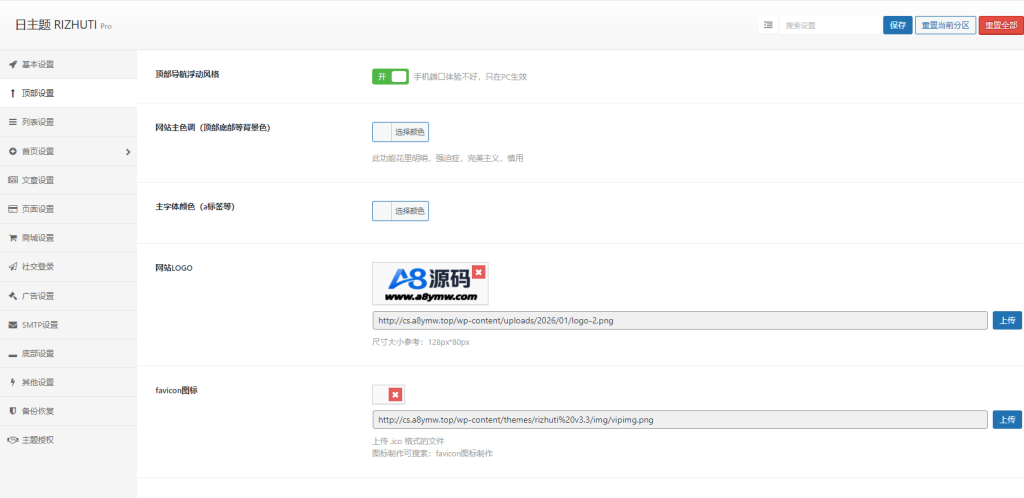Expand the 首页设置 submenu arrow
This screenshot has width=1024, height=498.
[128, 152]
